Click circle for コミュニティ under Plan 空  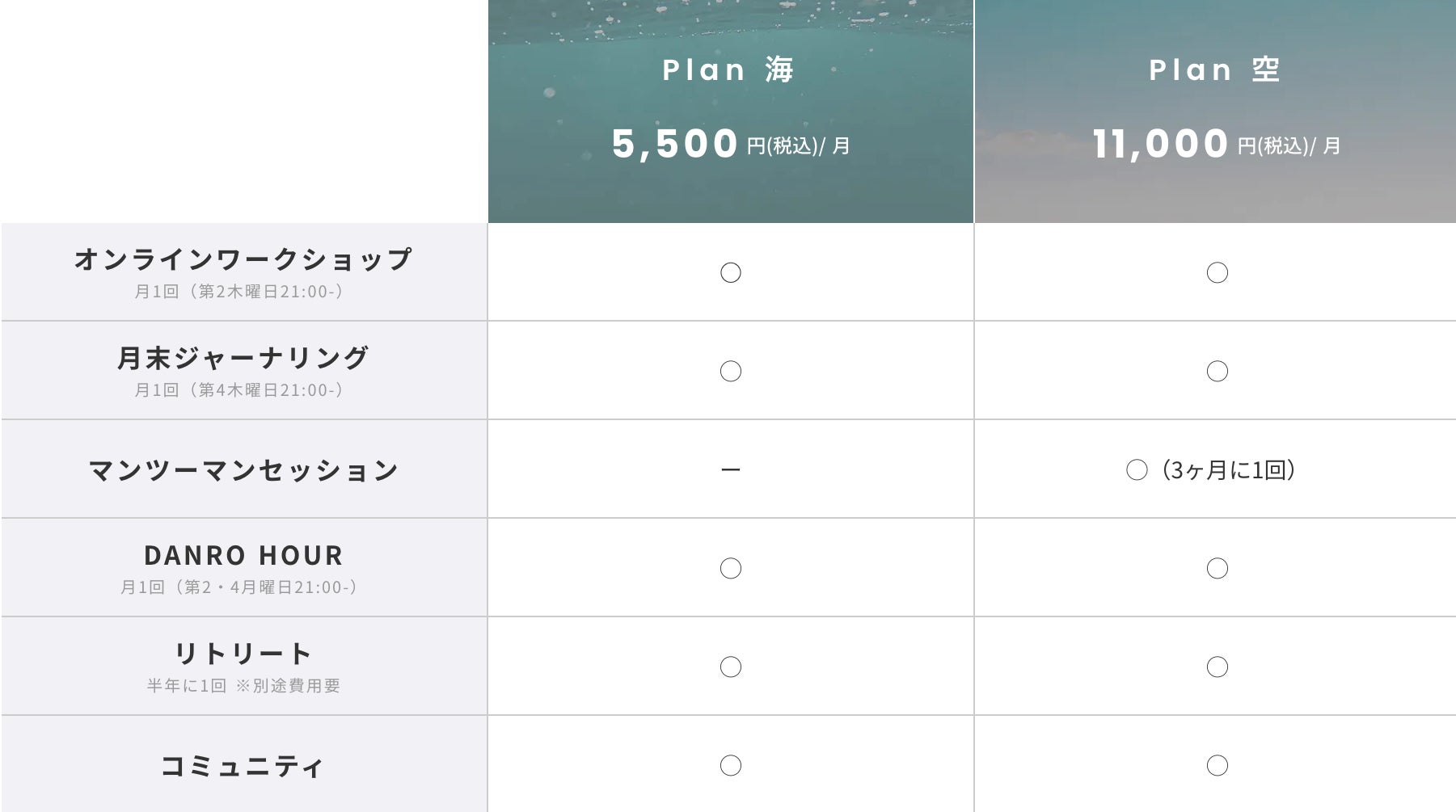pos(1217,766)
